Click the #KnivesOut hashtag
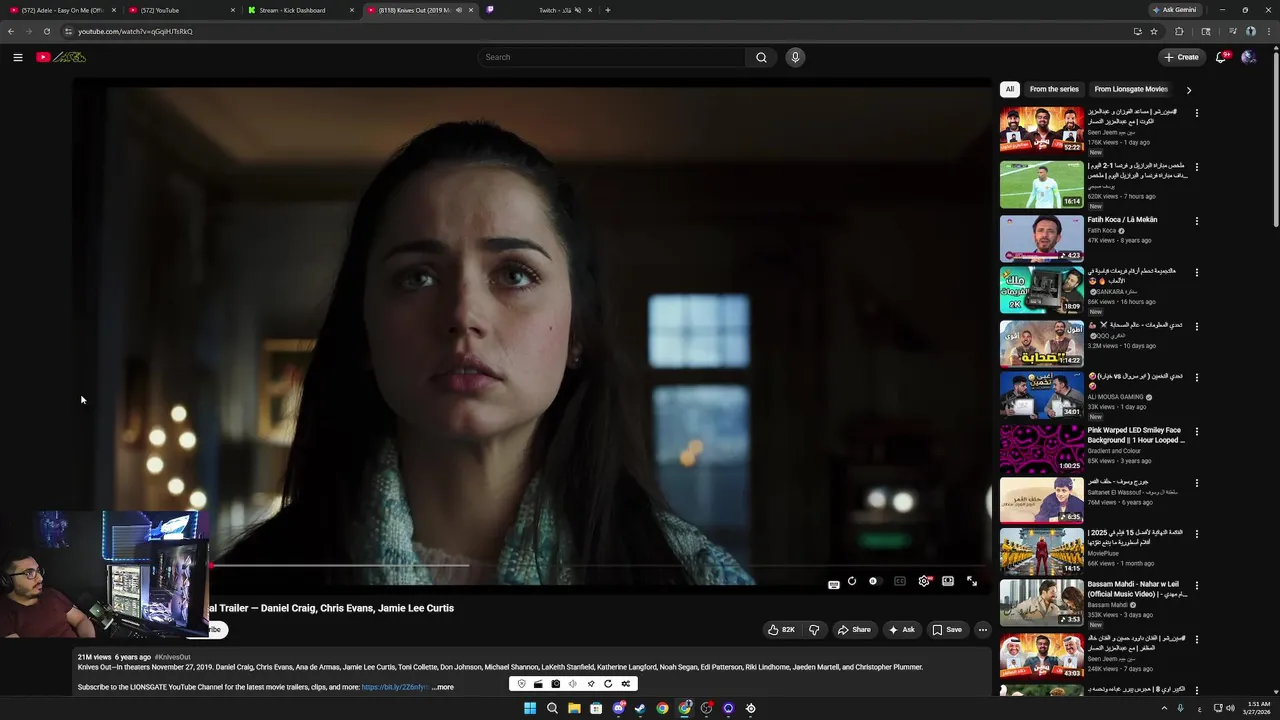This screenshot has height=720, width=1280. (x=172, y=657)
